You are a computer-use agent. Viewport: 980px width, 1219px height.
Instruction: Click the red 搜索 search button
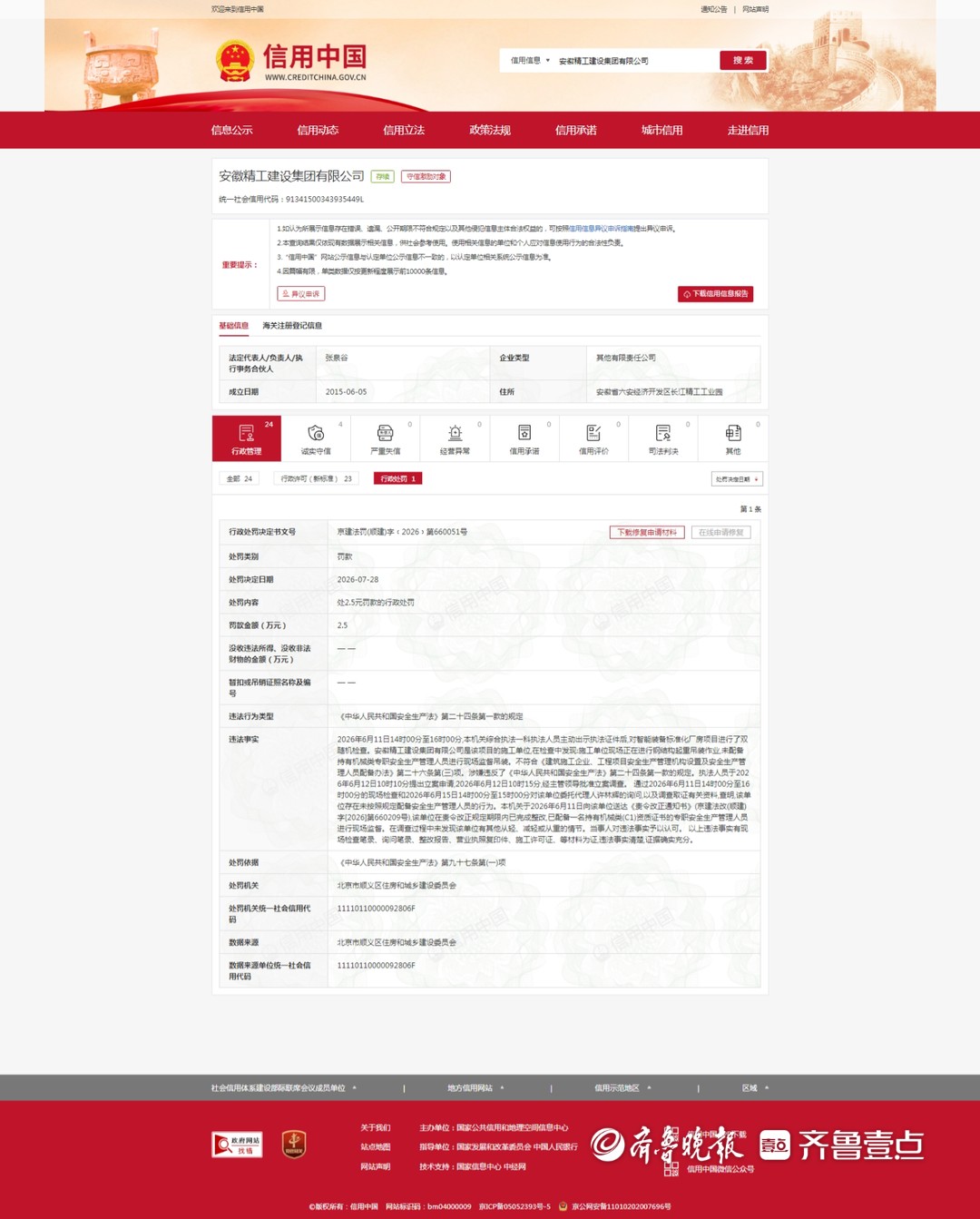743,60
